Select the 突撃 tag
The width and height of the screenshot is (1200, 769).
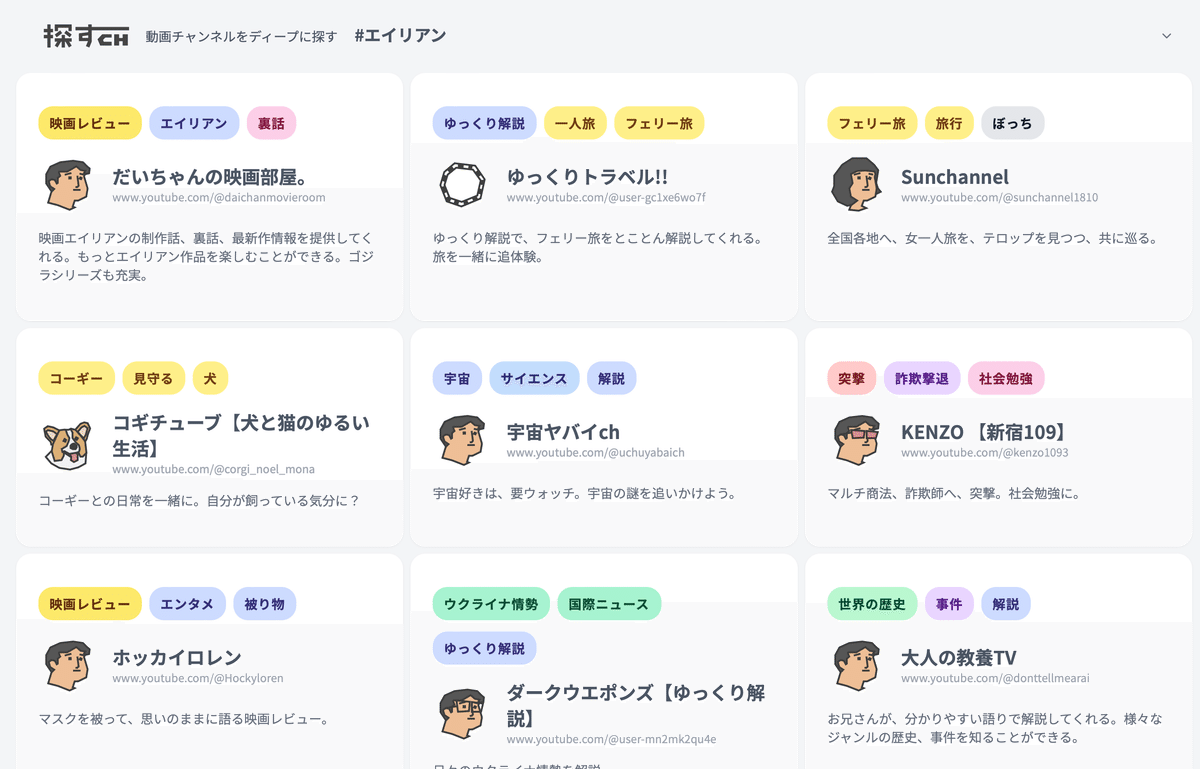851,378
